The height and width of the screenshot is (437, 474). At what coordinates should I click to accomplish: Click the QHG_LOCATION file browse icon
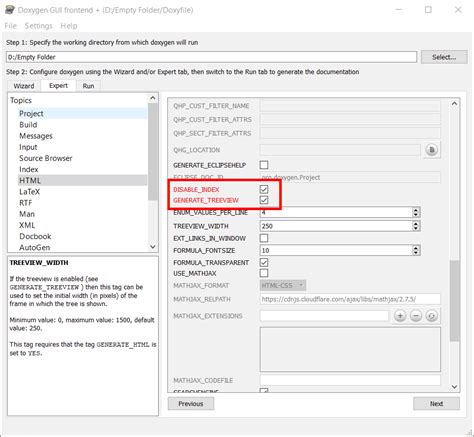pyautogui.click(x=432, y=150)
